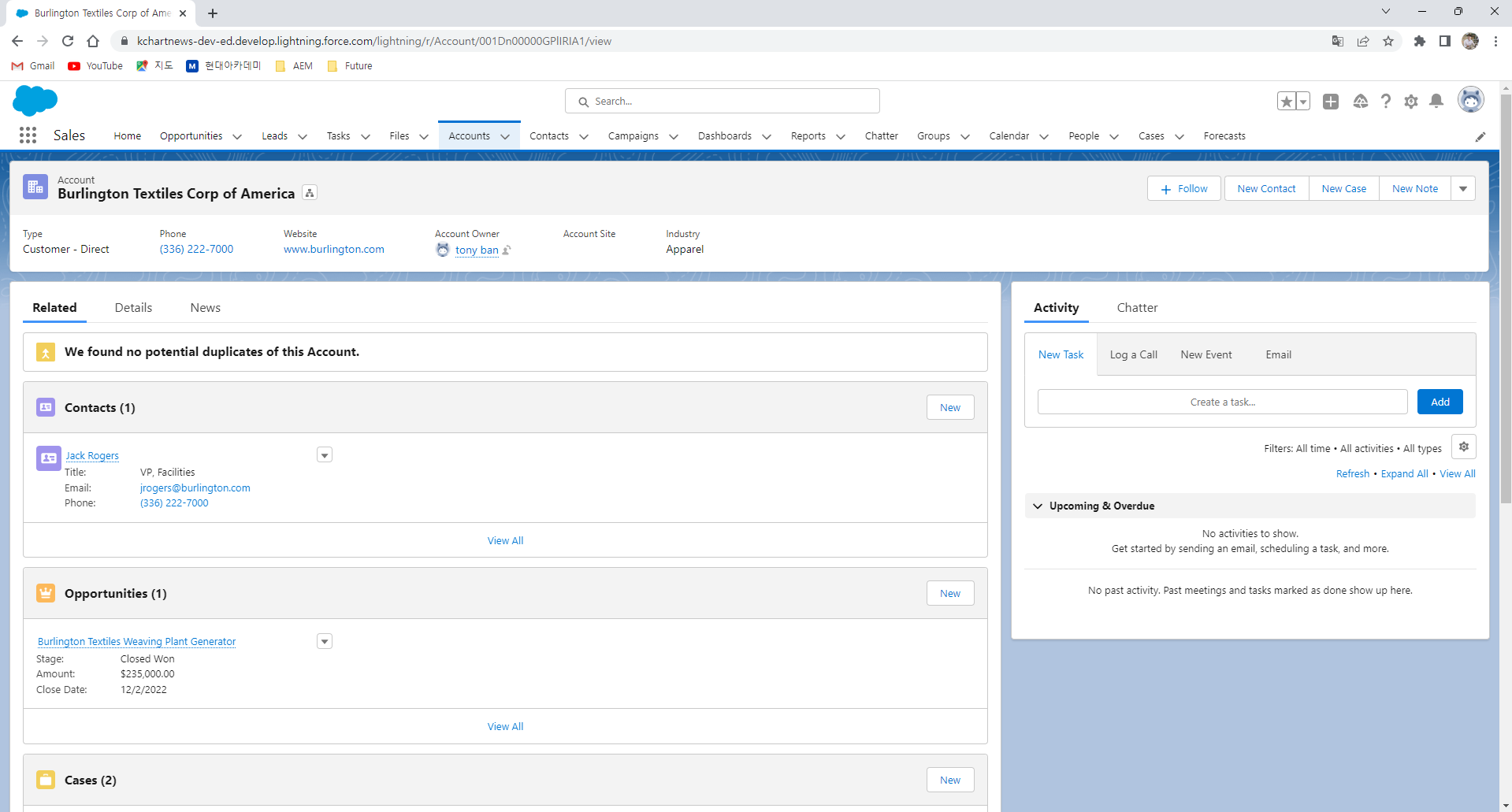1512x812 pixels.
Task: Open the Trailhead guidance icon
Action: pyautogui.click(x=1361, y=101)
